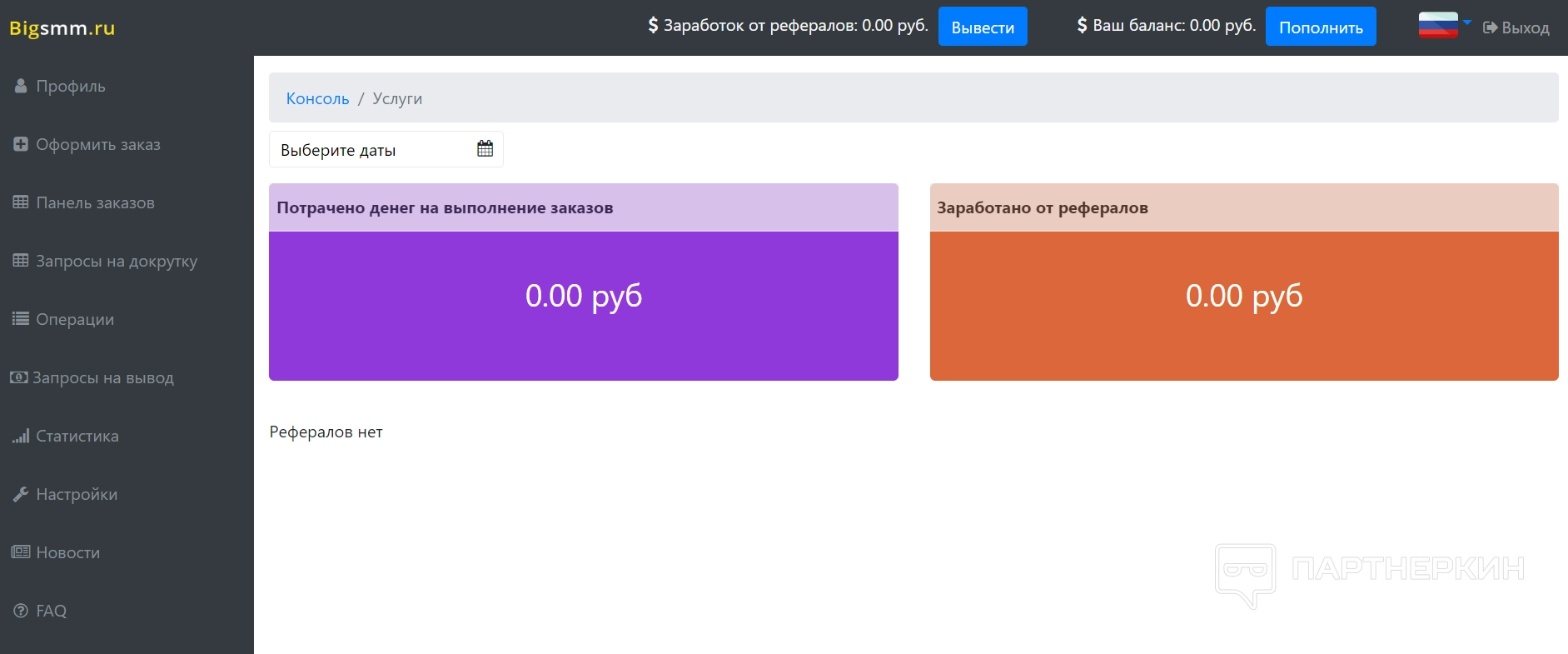Click the newspaper icon beside Новости
1568x654 pixels.
(x=21, y=552)
